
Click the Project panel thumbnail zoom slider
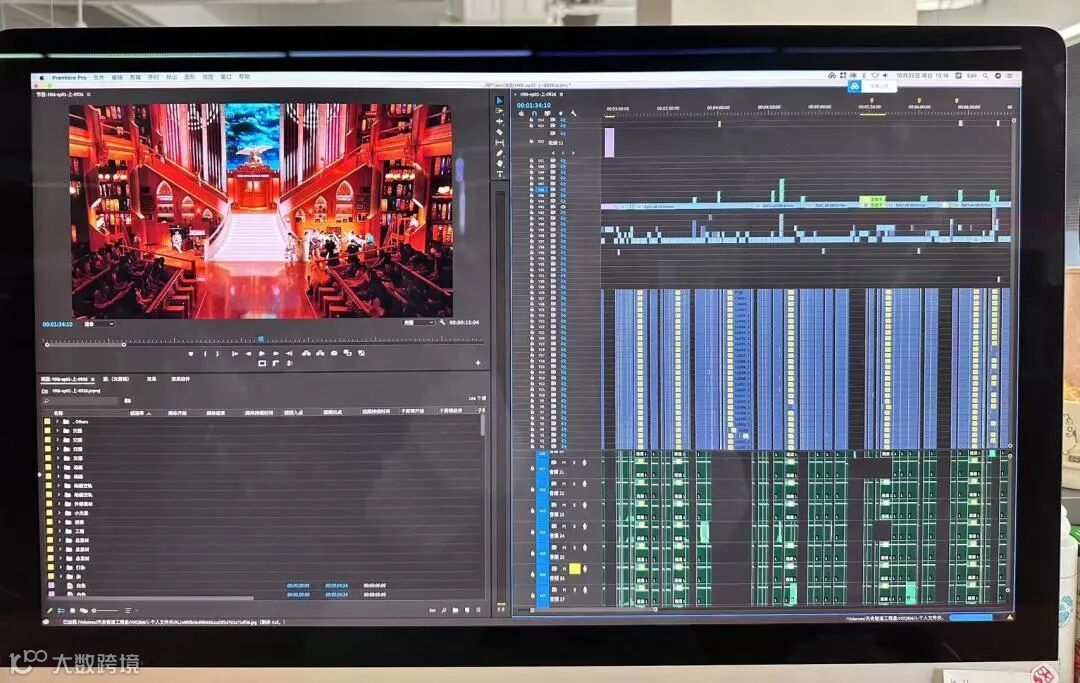106,611
